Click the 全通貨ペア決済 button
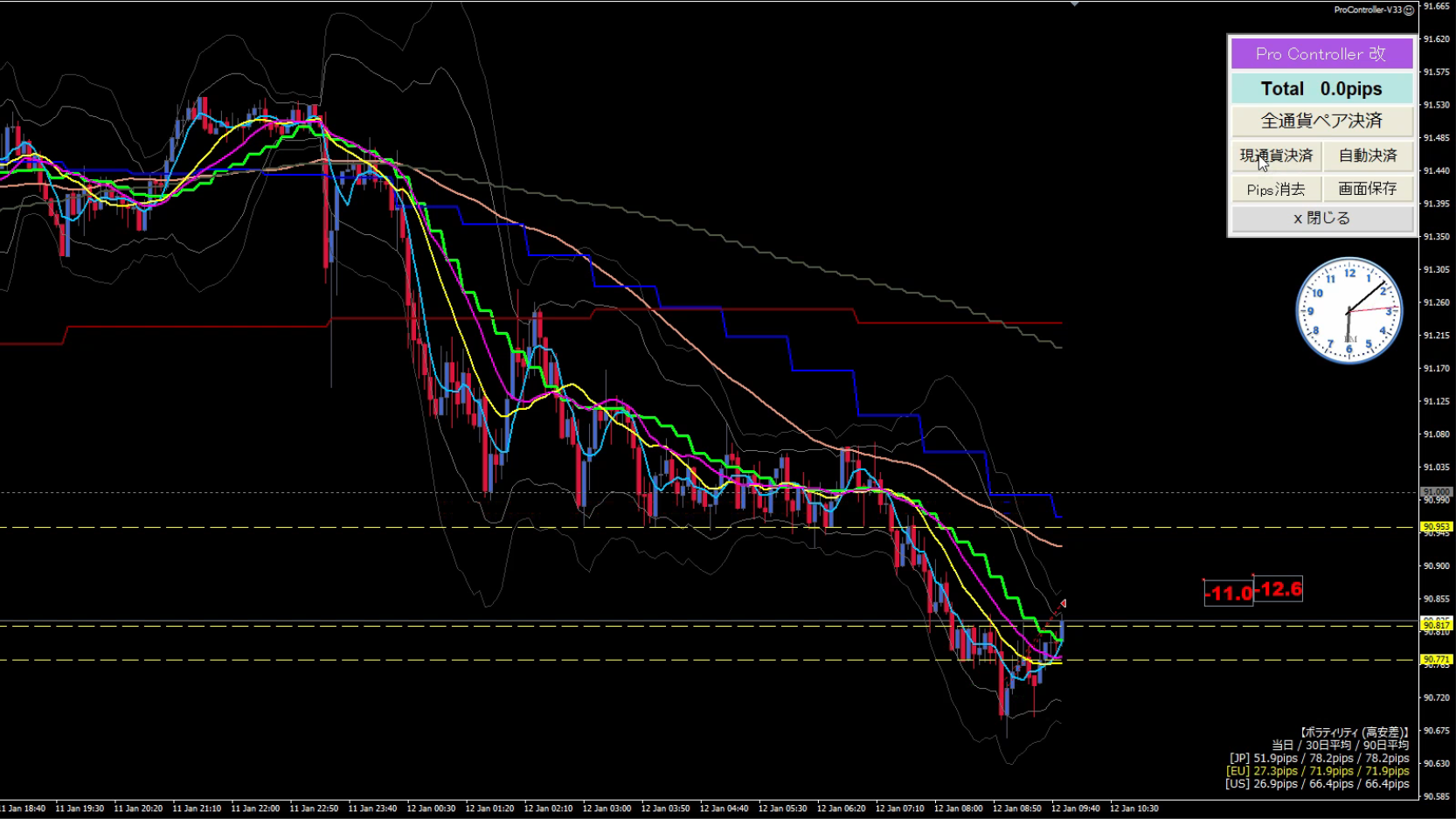This screenshot has width=1456, height=819. 1321,121
